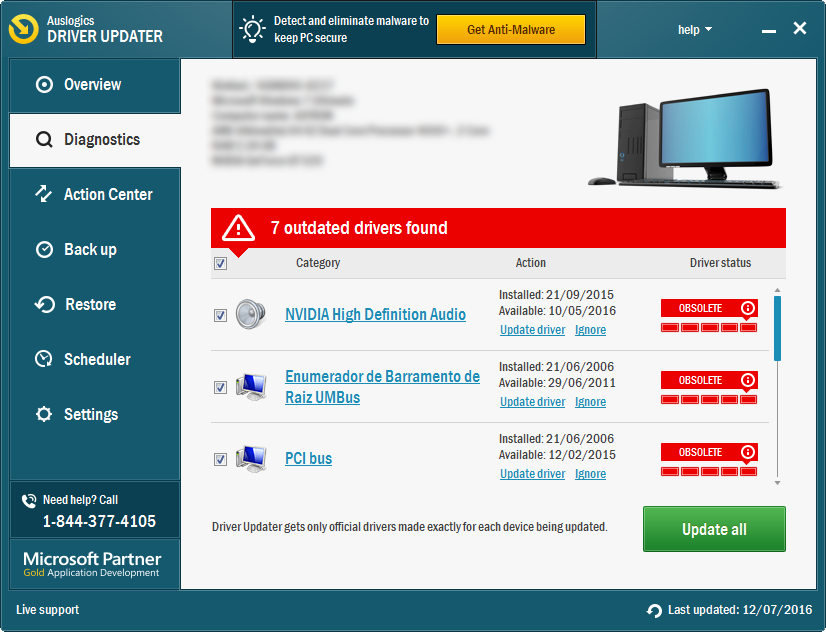Image resolution: width=826 pixels, height=632 pixels.
Task: Go to the Action Center tab
Action: coord(95,194)
